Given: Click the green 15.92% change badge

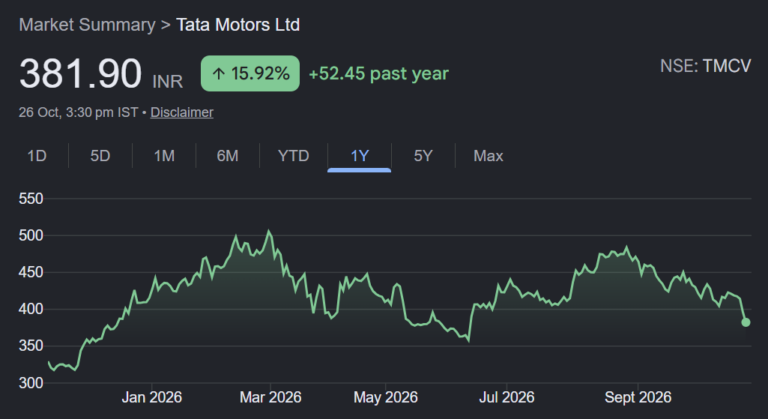Looking at the screenshot, I should pyautogui.click(x=250, y=74).
